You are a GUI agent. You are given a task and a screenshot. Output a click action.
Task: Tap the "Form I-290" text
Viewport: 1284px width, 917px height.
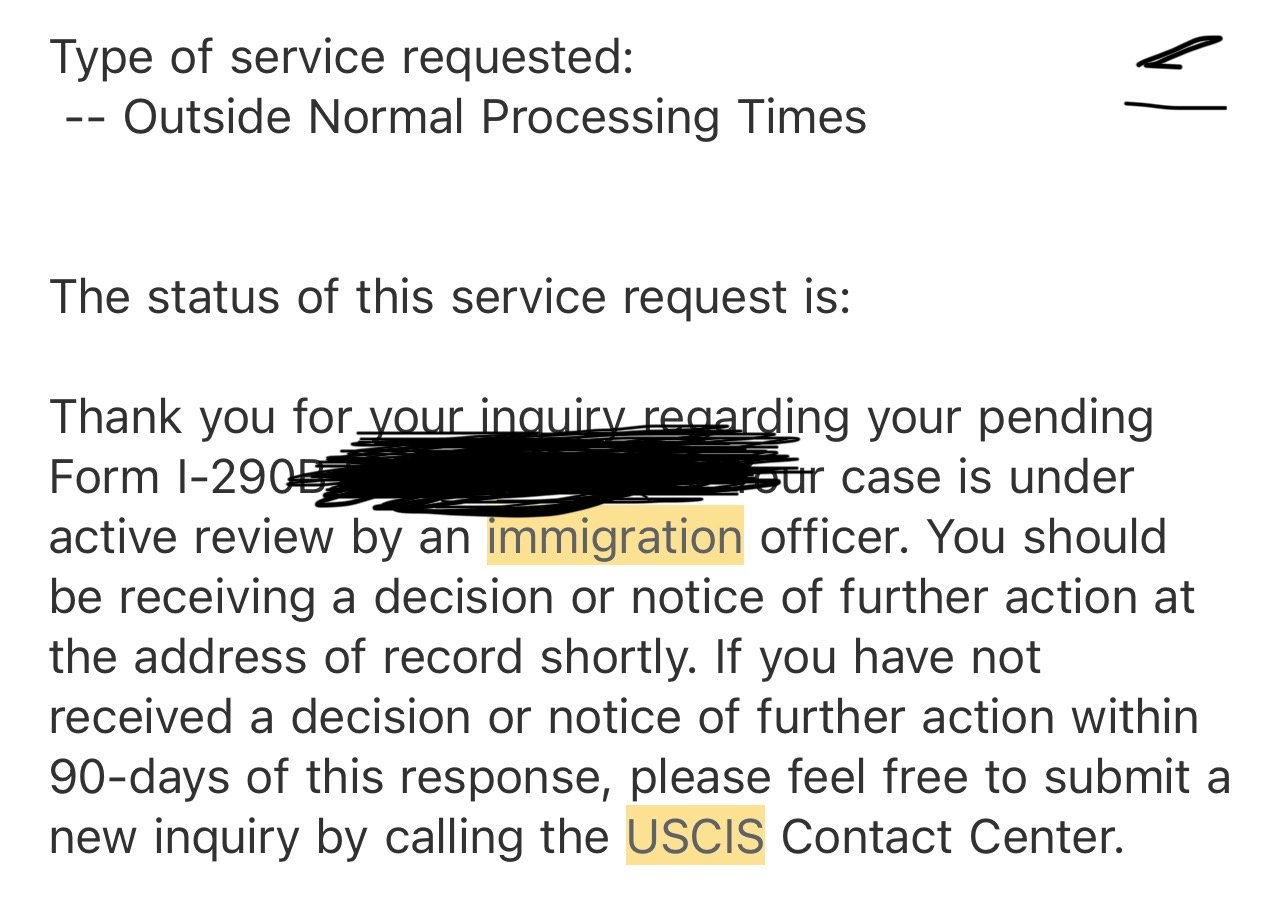point(174,477)
